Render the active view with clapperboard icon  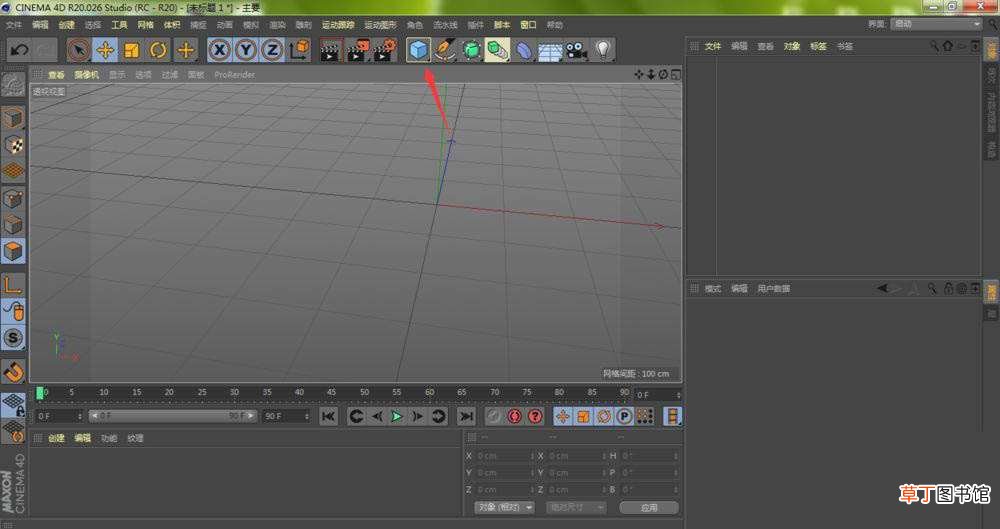(x=331, y=50)
